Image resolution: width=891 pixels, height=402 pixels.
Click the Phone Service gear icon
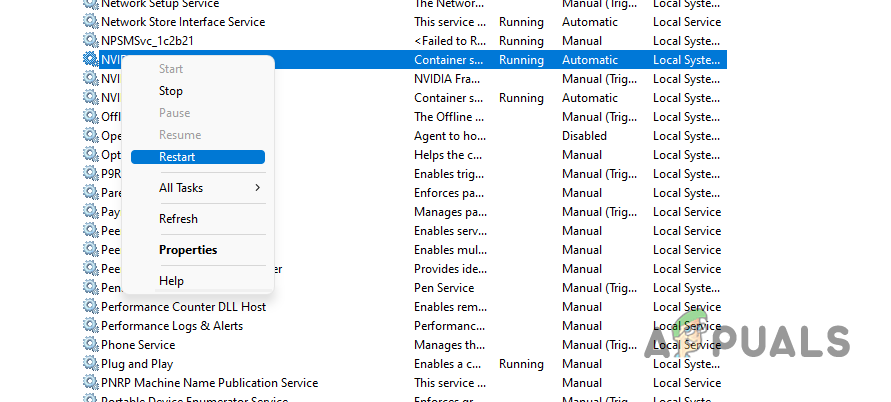(x=91, y=345)
